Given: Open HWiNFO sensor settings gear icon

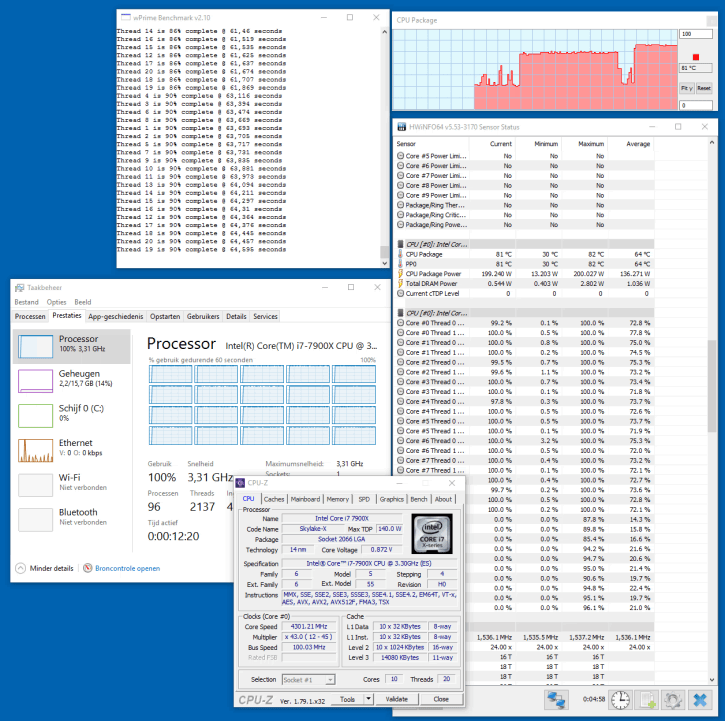Looking at the screenshot, I should (x=675, y=699).
